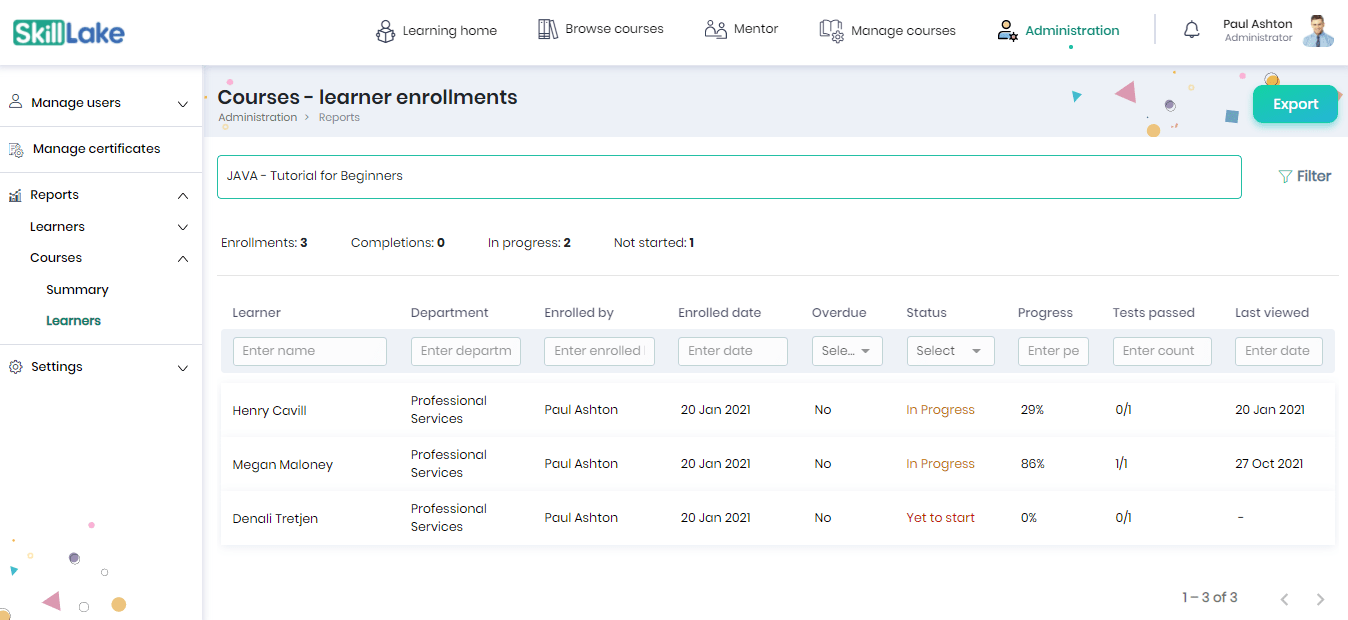1348x620 pixels.
Task: Follow the Reports breadcrumb link
Action: click(339, 118)
